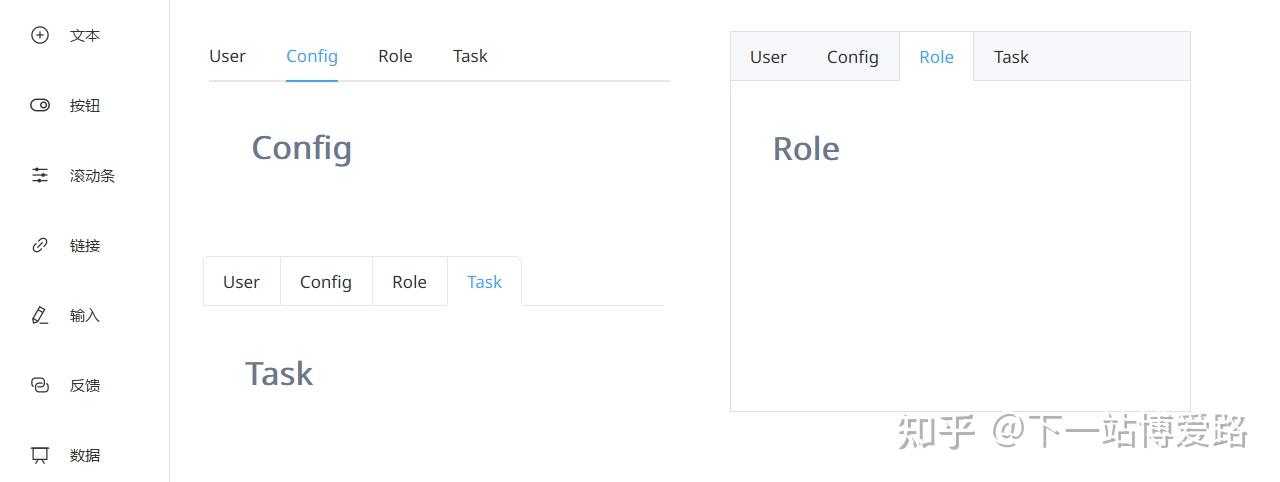Image resolution: width=1280 pixels, height=482 pixels.
Task: Click the large Task heading text
Action: tap(279, 374)
